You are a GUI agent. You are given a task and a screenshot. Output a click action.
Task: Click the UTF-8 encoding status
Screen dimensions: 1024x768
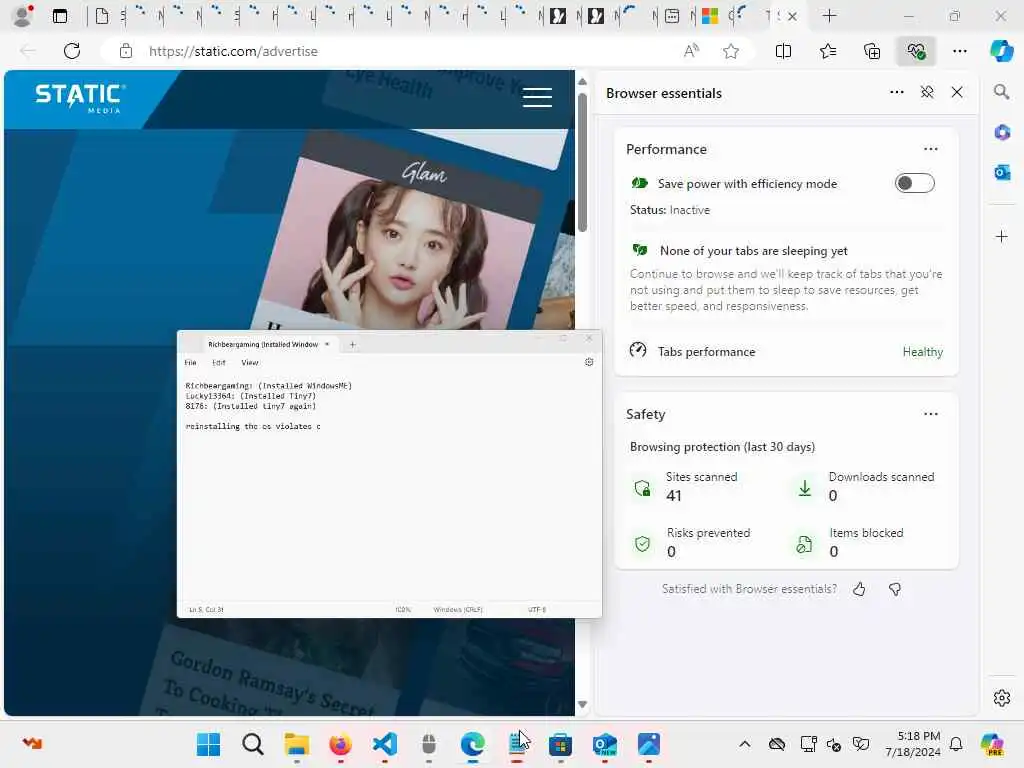coord(537,609)
